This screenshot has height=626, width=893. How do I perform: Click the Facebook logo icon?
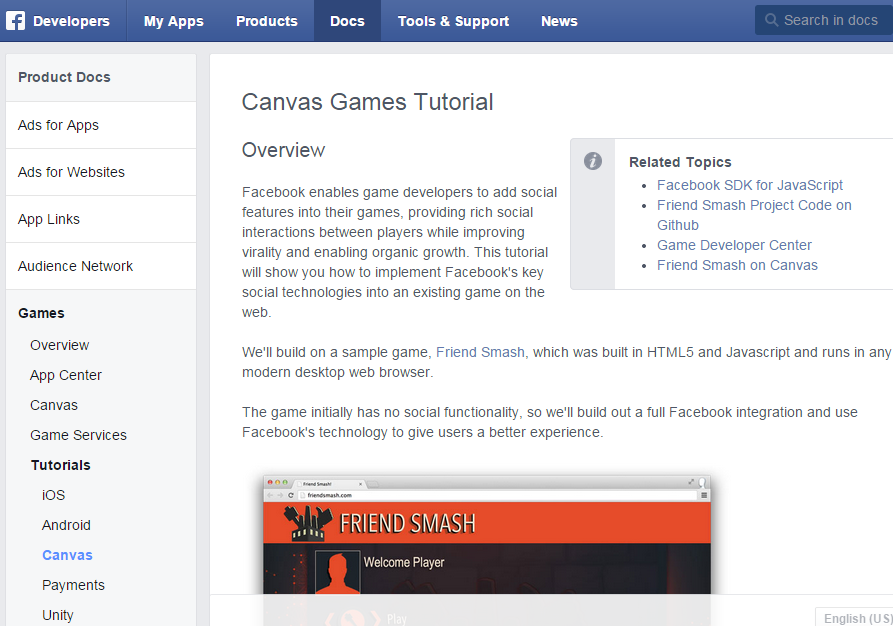[x=15, y=21]
